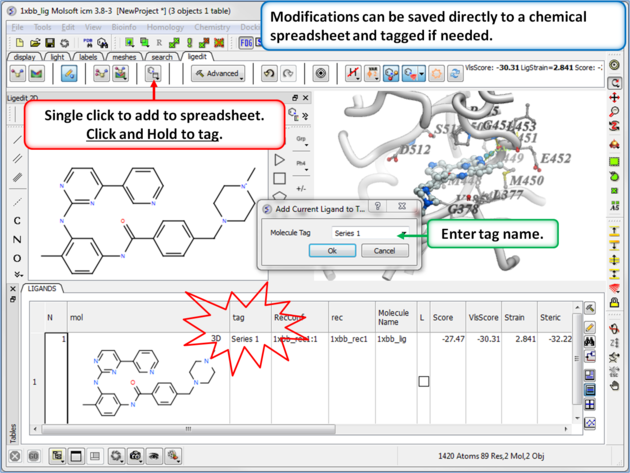Choose the Oxygen atom tool
Image resolution: width=630 pixels, height=473 pixels.
(17, 259)
